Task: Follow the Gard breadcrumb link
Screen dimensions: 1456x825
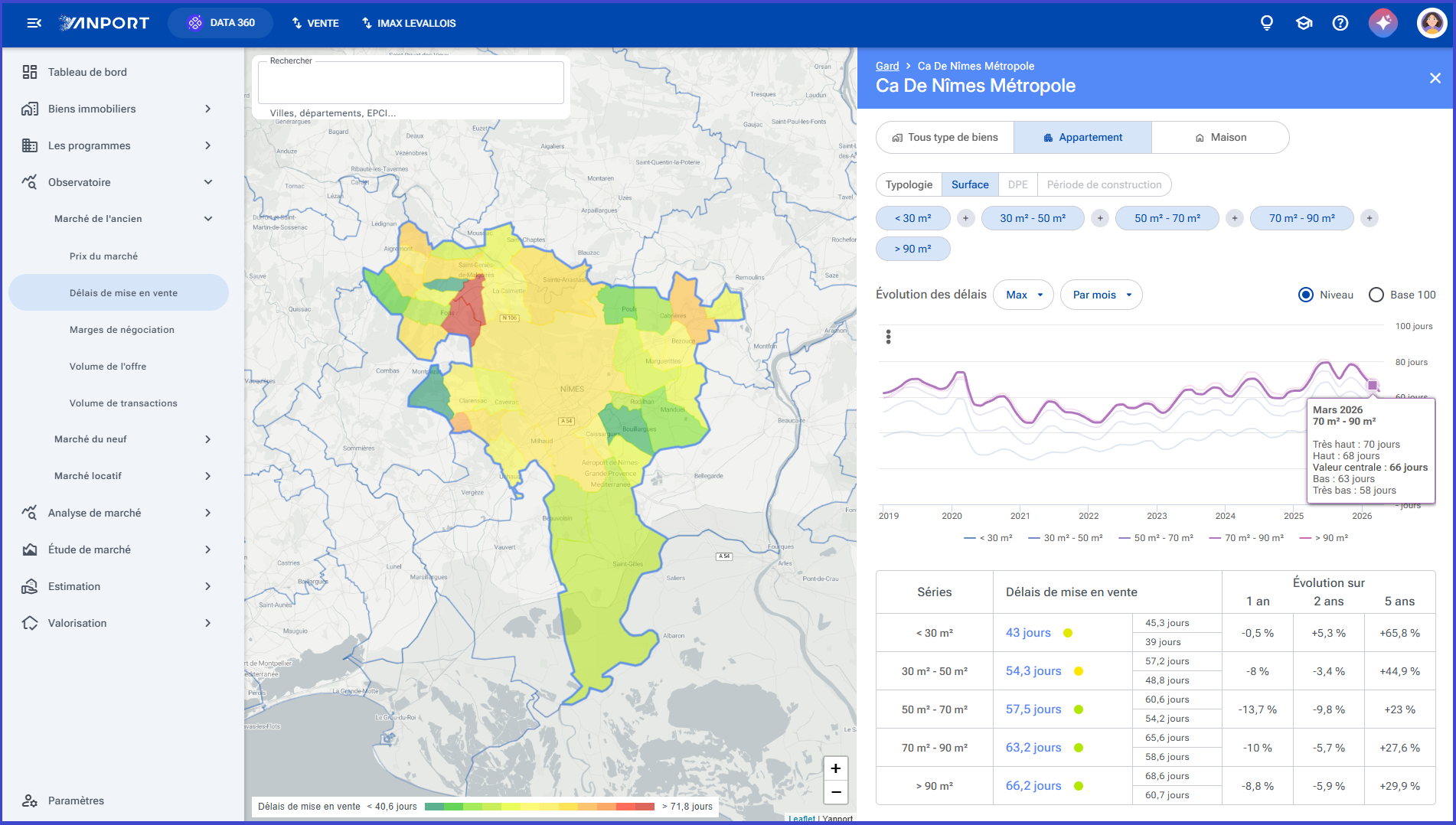Action: click(x=887, y=66)
